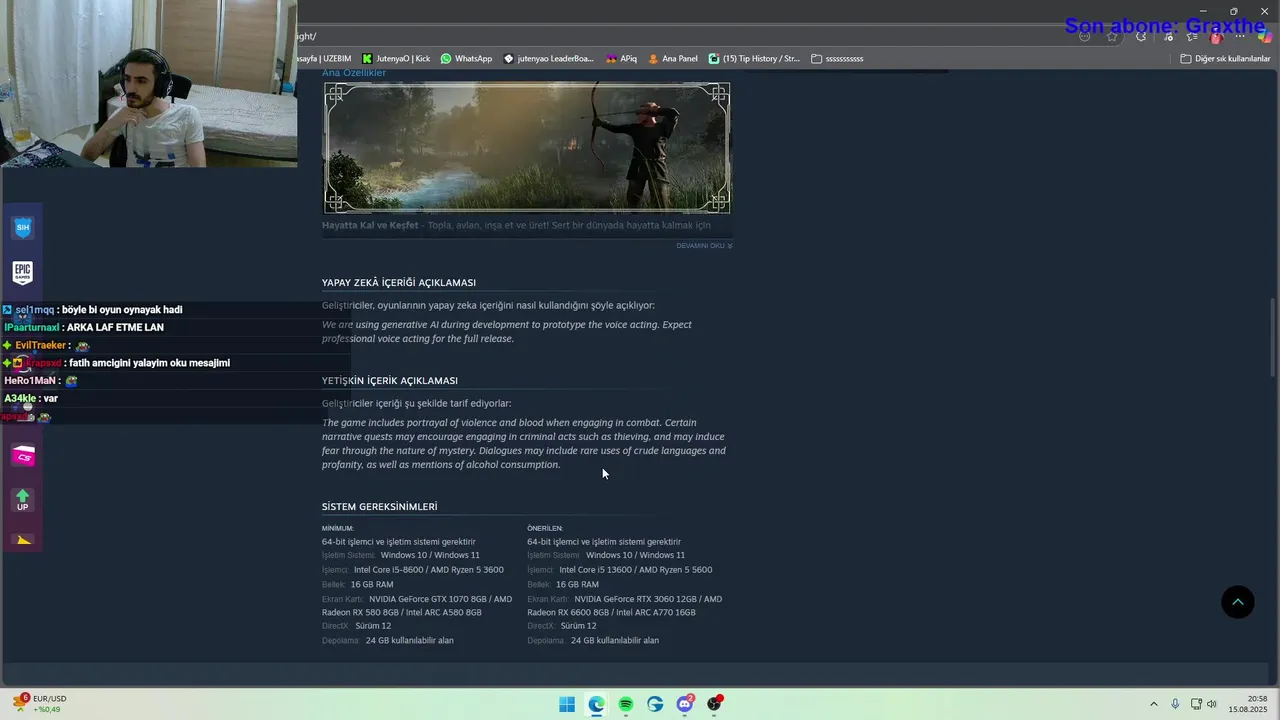The width and height of the screenshot is (1280, 720).
Task: Open the EUR/USD widget on taskbar
Action: [x=40, y=704]
